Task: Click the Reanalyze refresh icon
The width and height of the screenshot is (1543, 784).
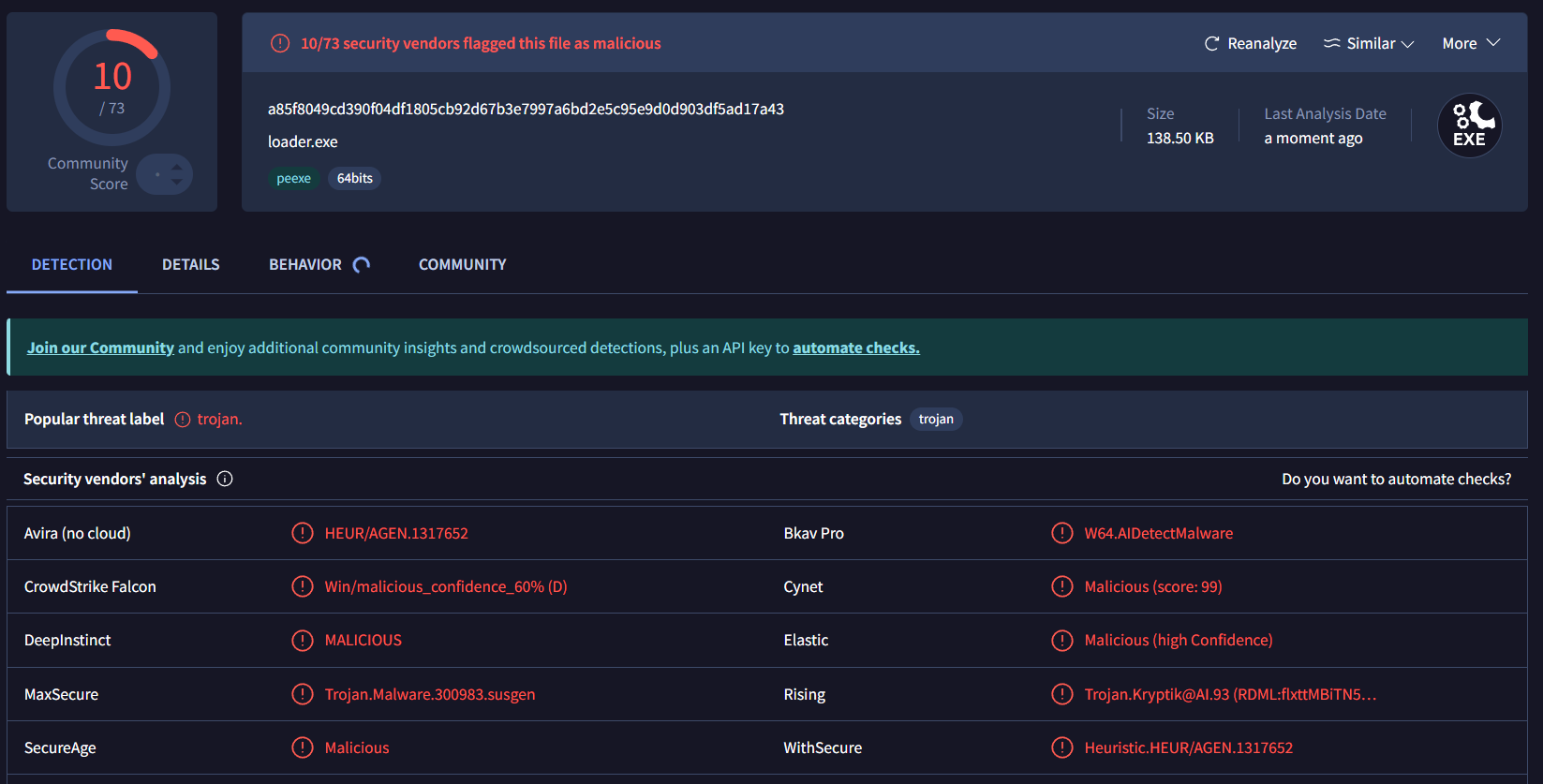Action: click(1211, 43)
